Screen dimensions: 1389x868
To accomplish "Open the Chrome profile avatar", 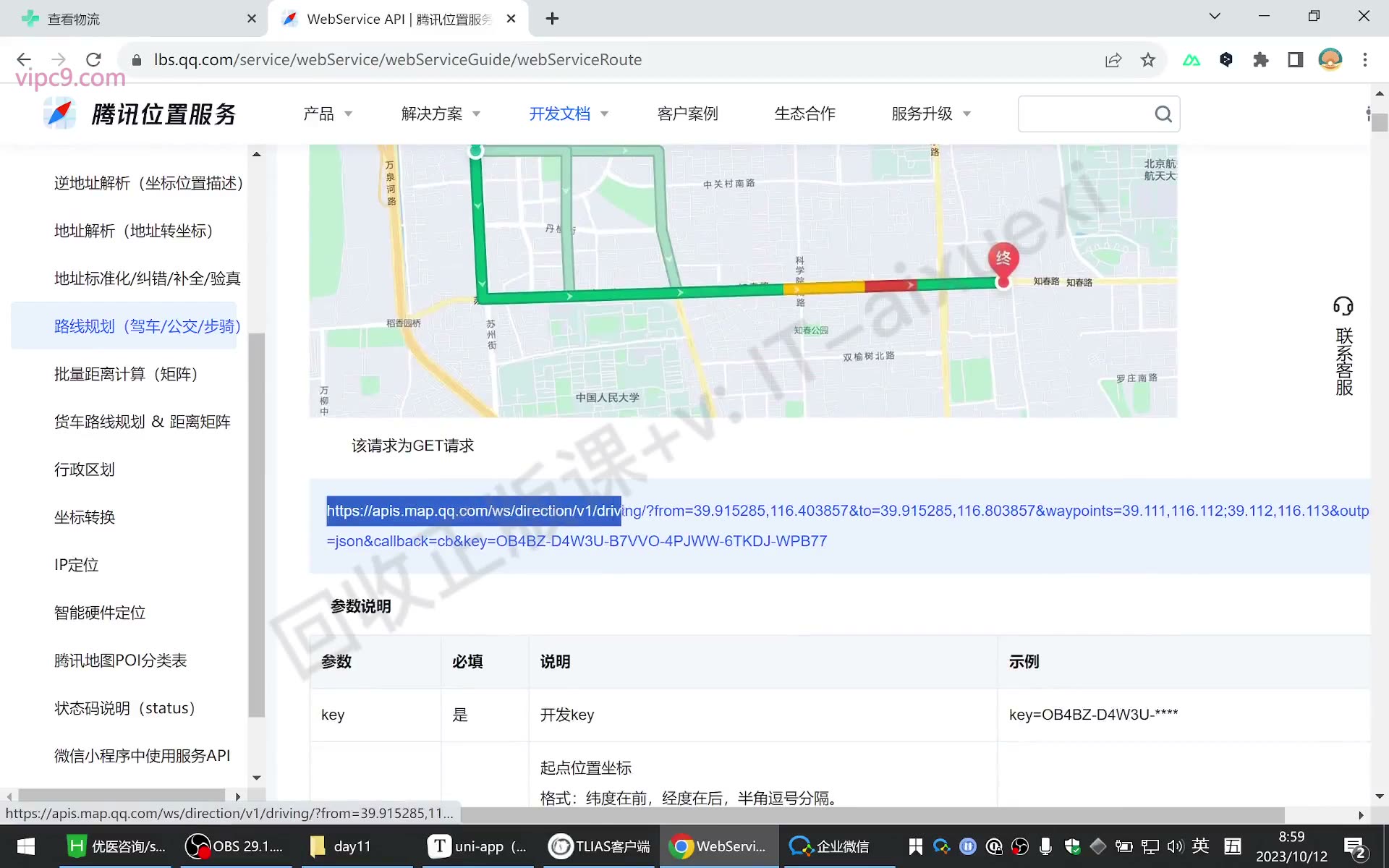I will [1330, 60].
